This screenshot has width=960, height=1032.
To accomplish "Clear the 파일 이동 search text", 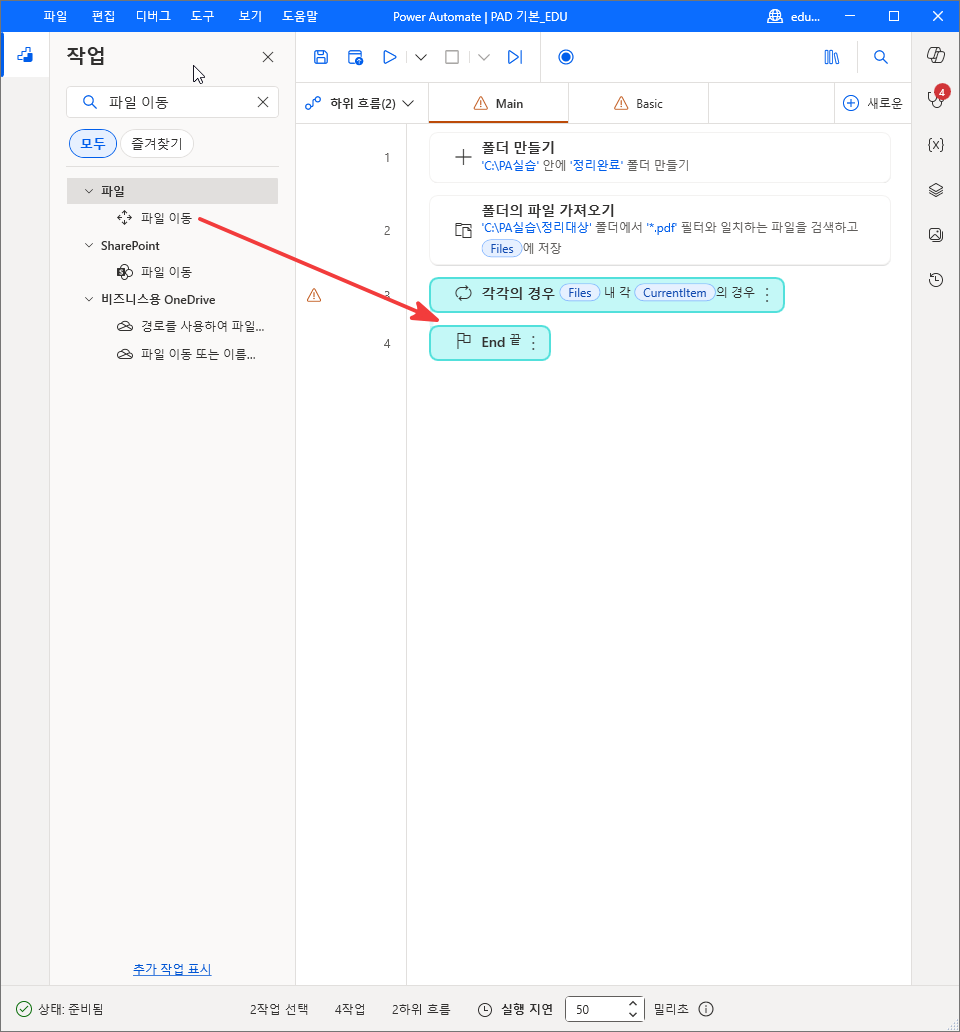I will tap(263, 102).
